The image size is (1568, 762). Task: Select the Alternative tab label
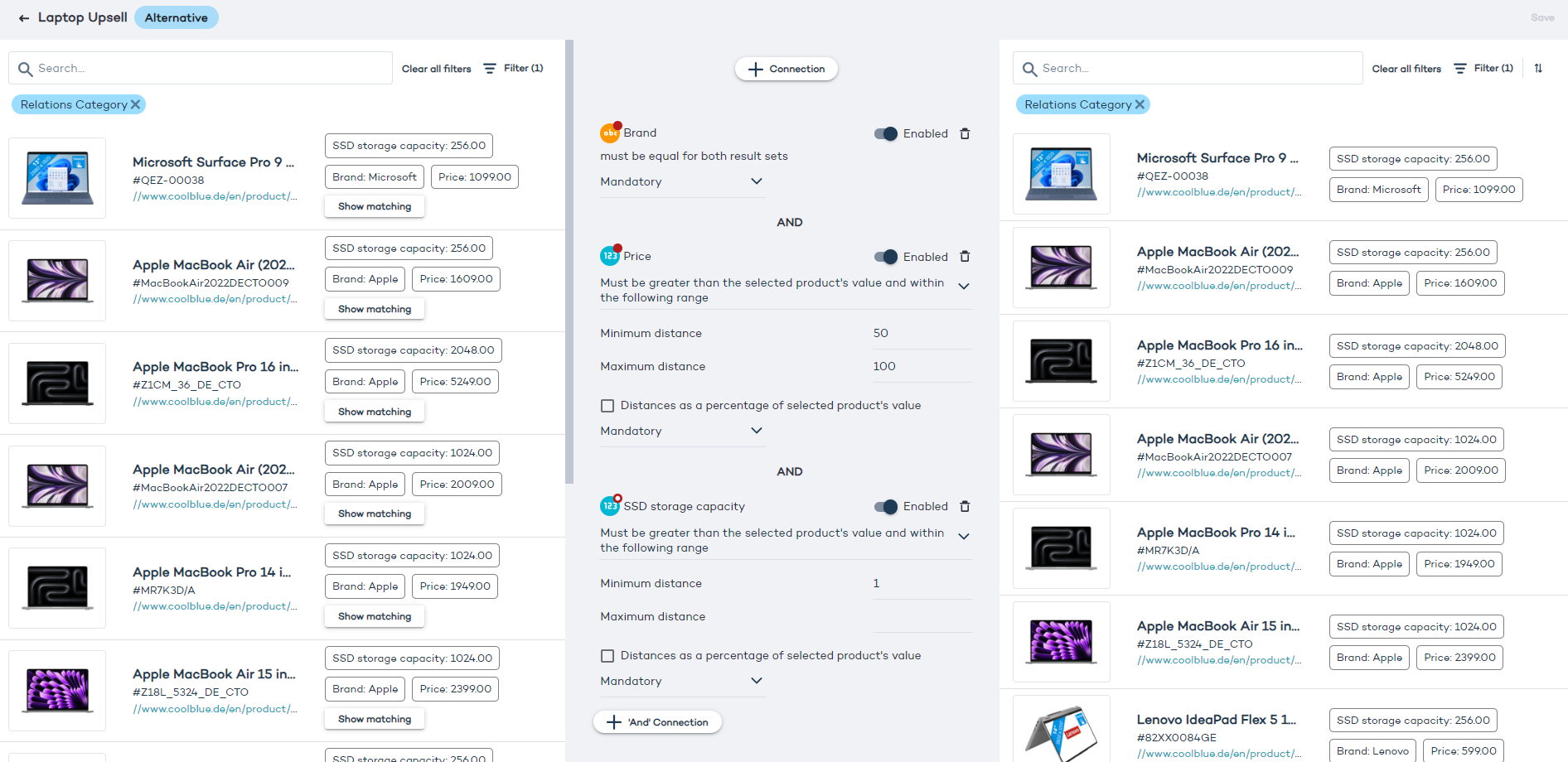[176, 17]
